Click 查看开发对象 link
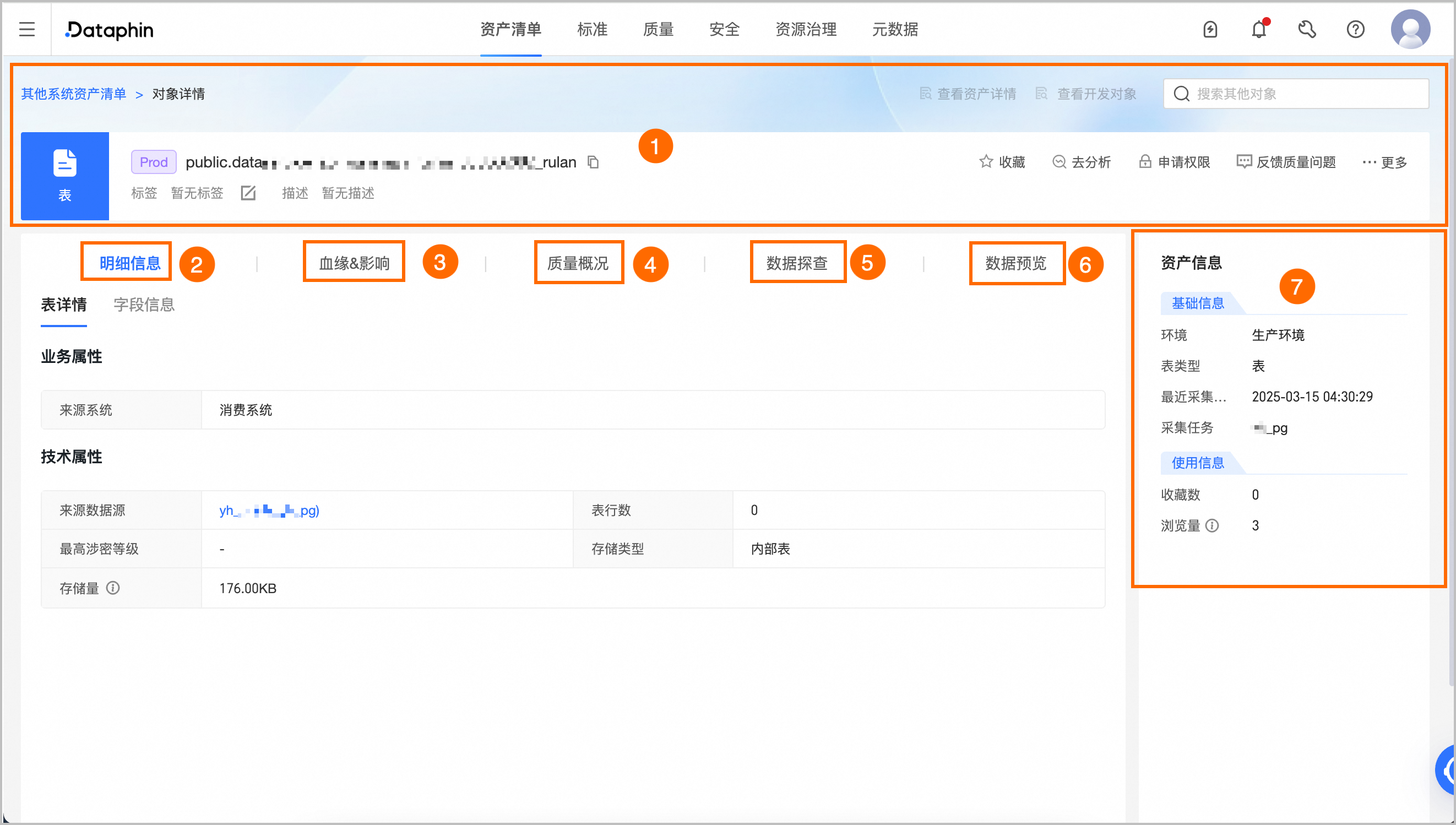Image resolution: width=1456 pixels, height=825 pixels. pos(1086,94)
